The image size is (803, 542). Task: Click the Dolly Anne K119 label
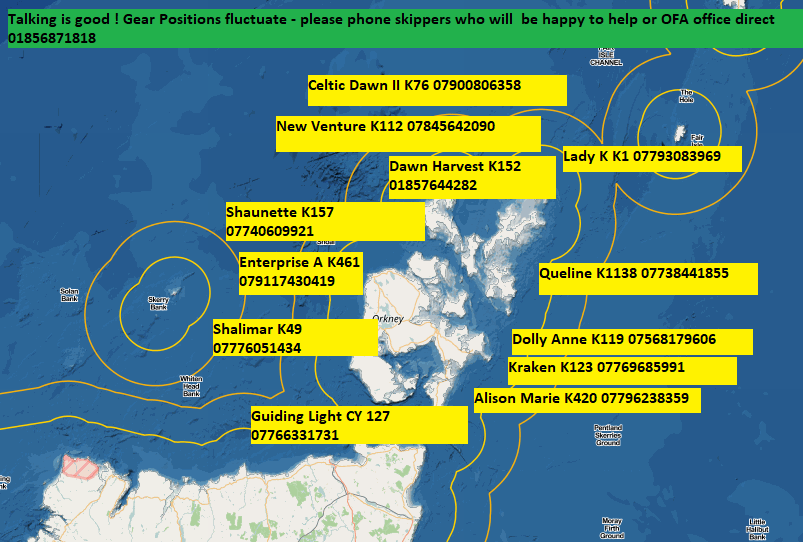[x=632, y=342]
